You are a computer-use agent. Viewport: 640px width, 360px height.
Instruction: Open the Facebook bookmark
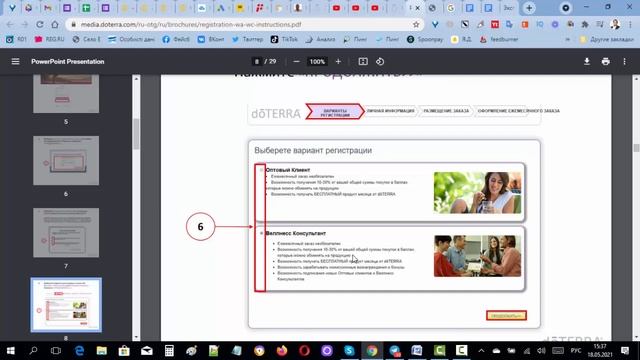[176, 39]
